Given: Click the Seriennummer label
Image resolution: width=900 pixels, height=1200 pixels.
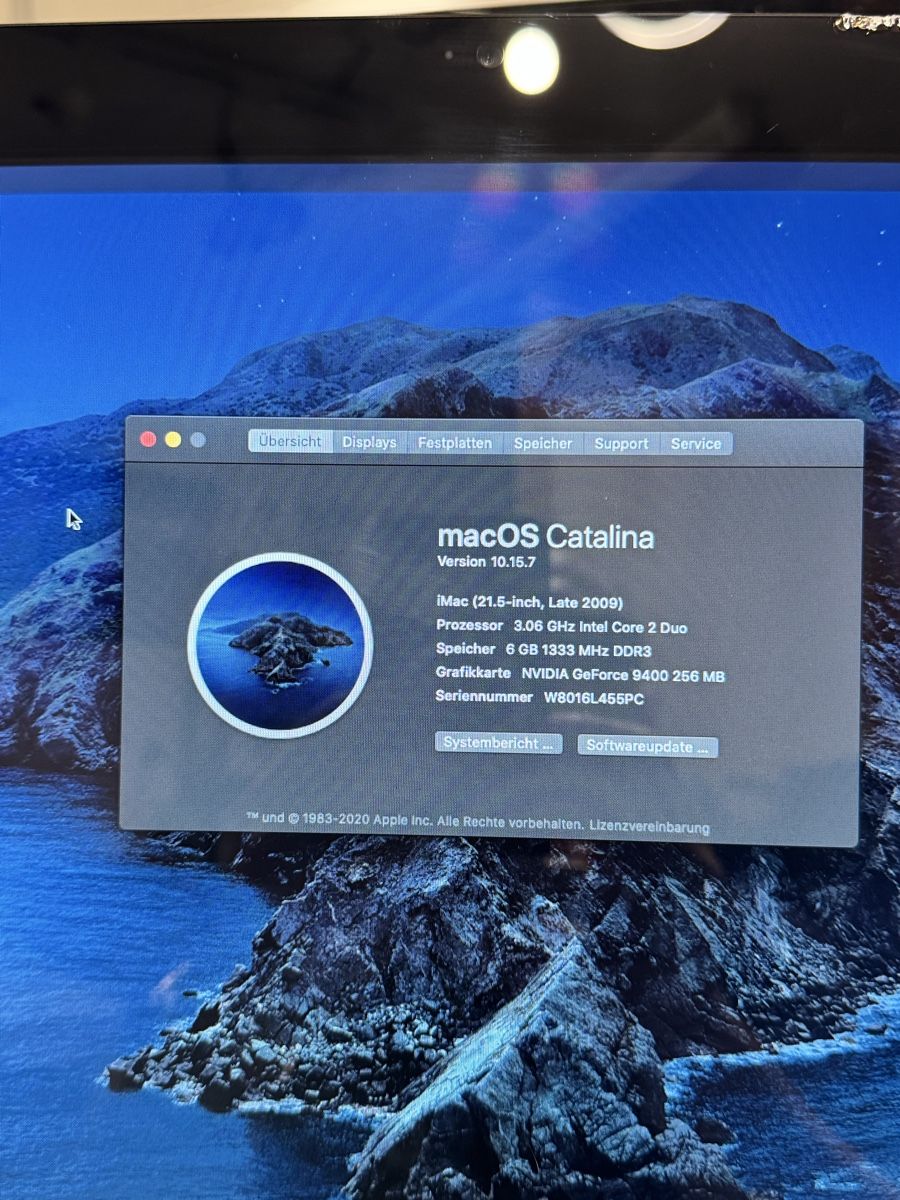Looking at the screenshot, I should tap(484, 697).
